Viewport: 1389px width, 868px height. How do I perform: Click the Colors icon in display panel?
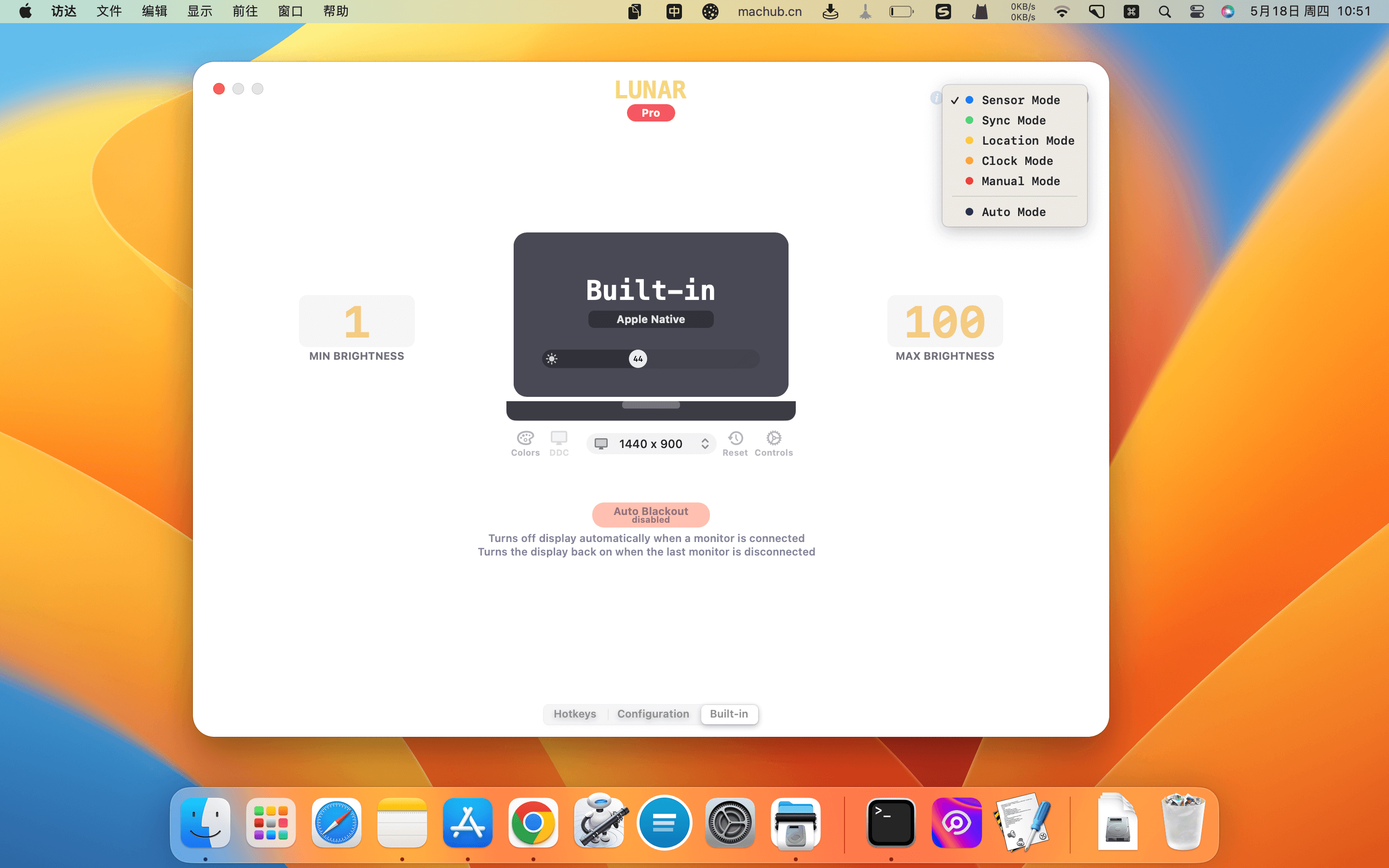(x=525, y=443)
